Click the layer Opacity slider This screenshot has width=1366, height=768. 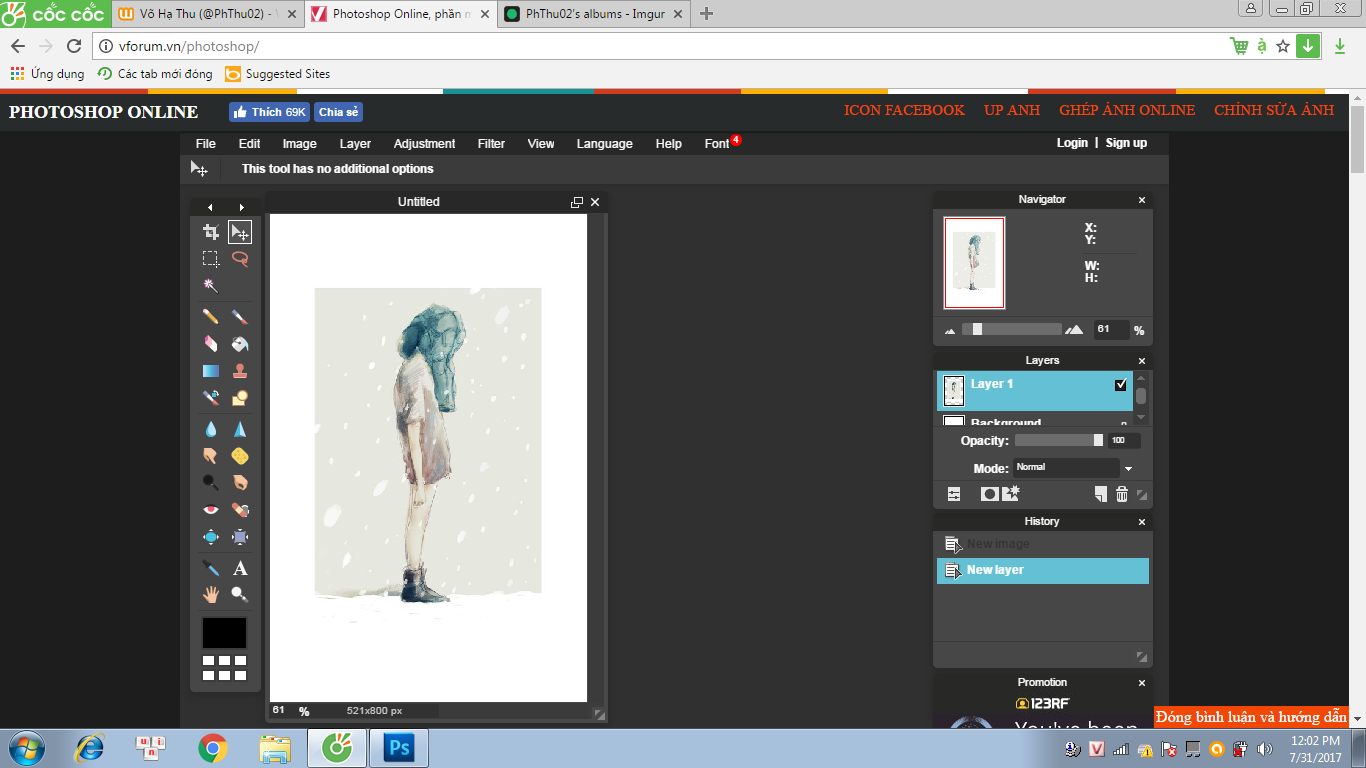1059,441
